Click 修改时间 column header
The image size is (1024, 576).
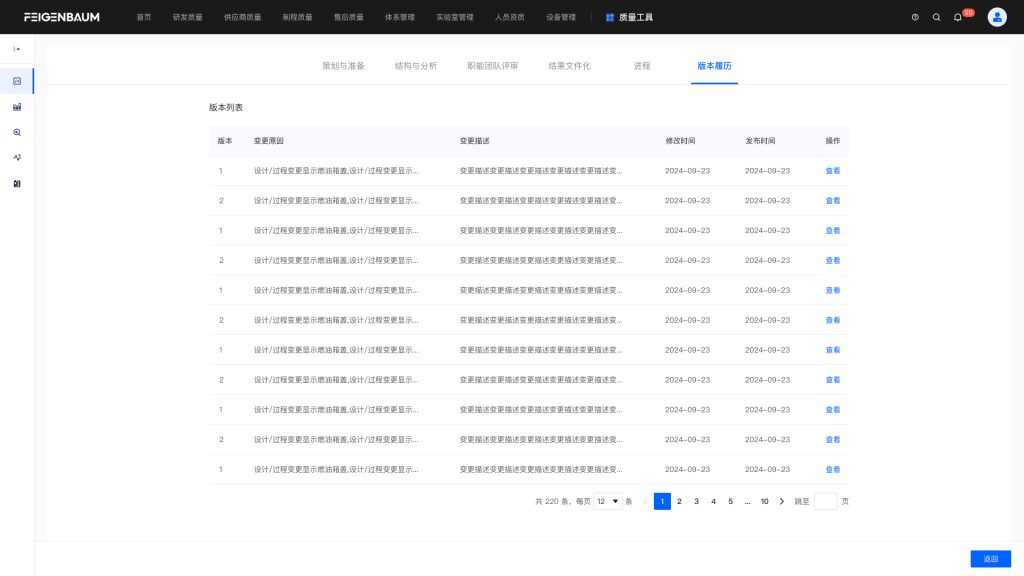680,140
